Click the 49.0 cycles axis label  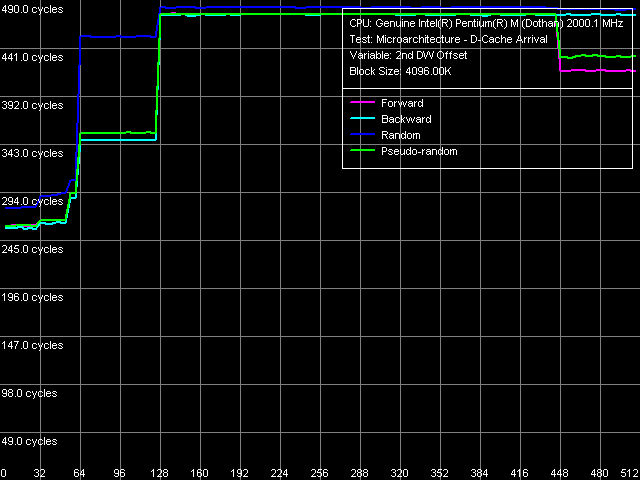point(29,442)
